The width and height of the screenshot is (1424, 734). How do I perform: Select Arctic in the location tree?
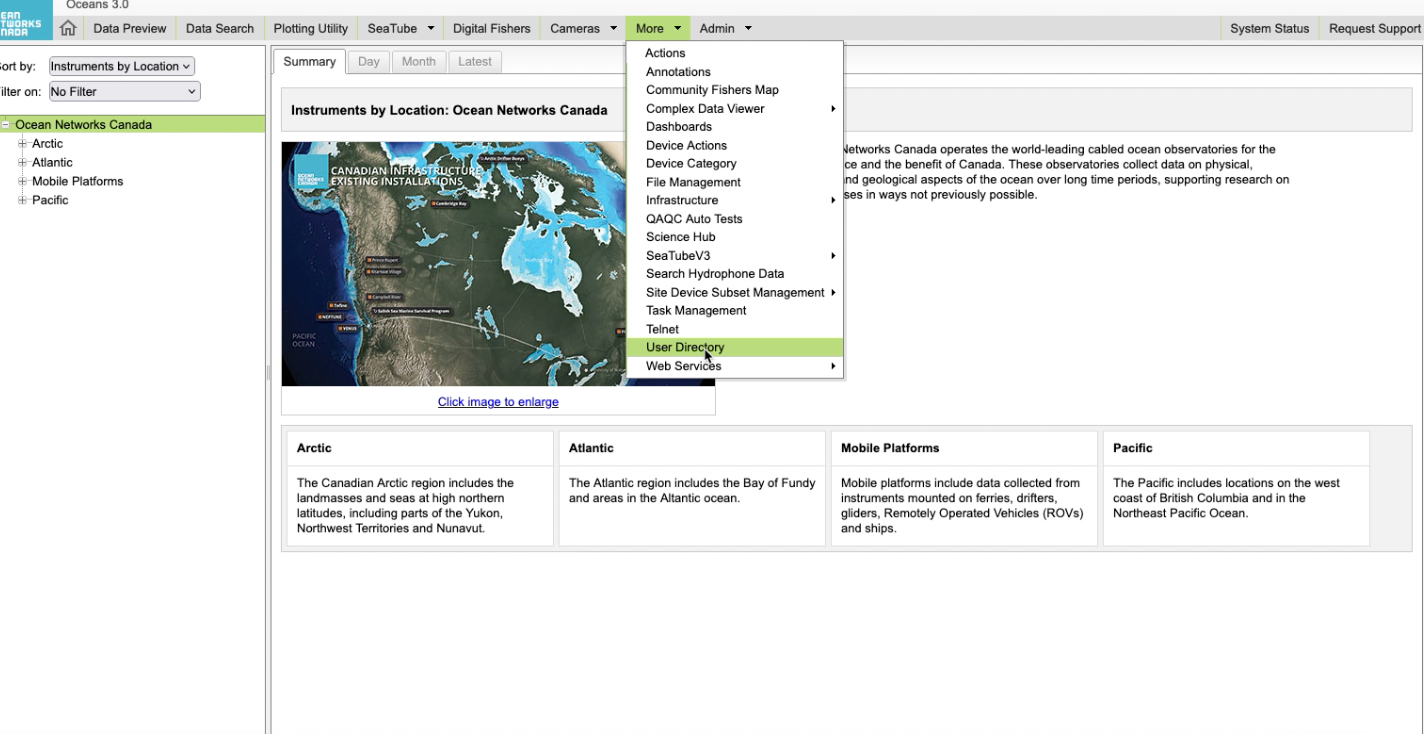(47, 144)
